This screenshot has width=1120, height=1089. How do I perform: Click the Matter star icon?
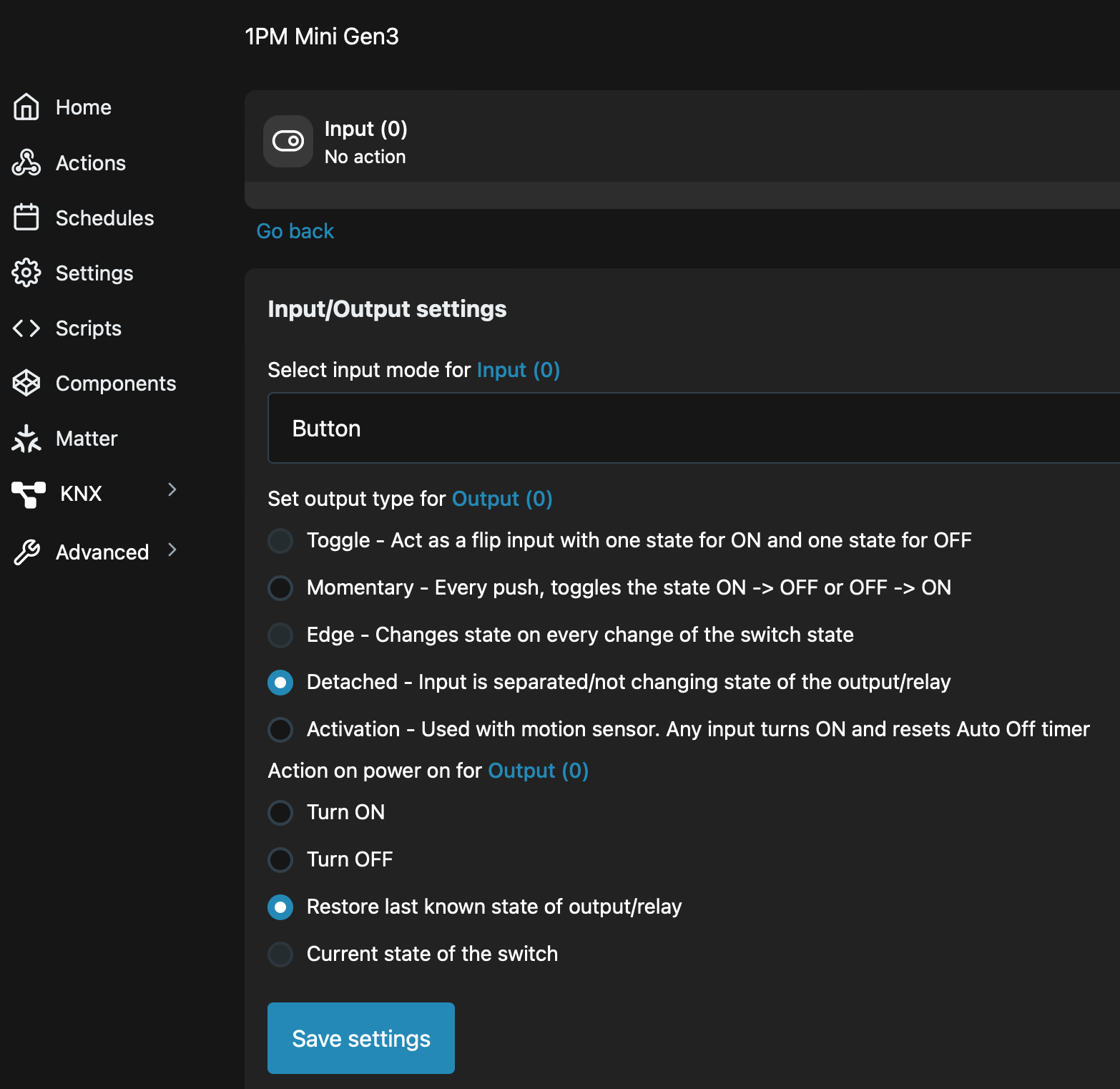(x=26, y=439)
